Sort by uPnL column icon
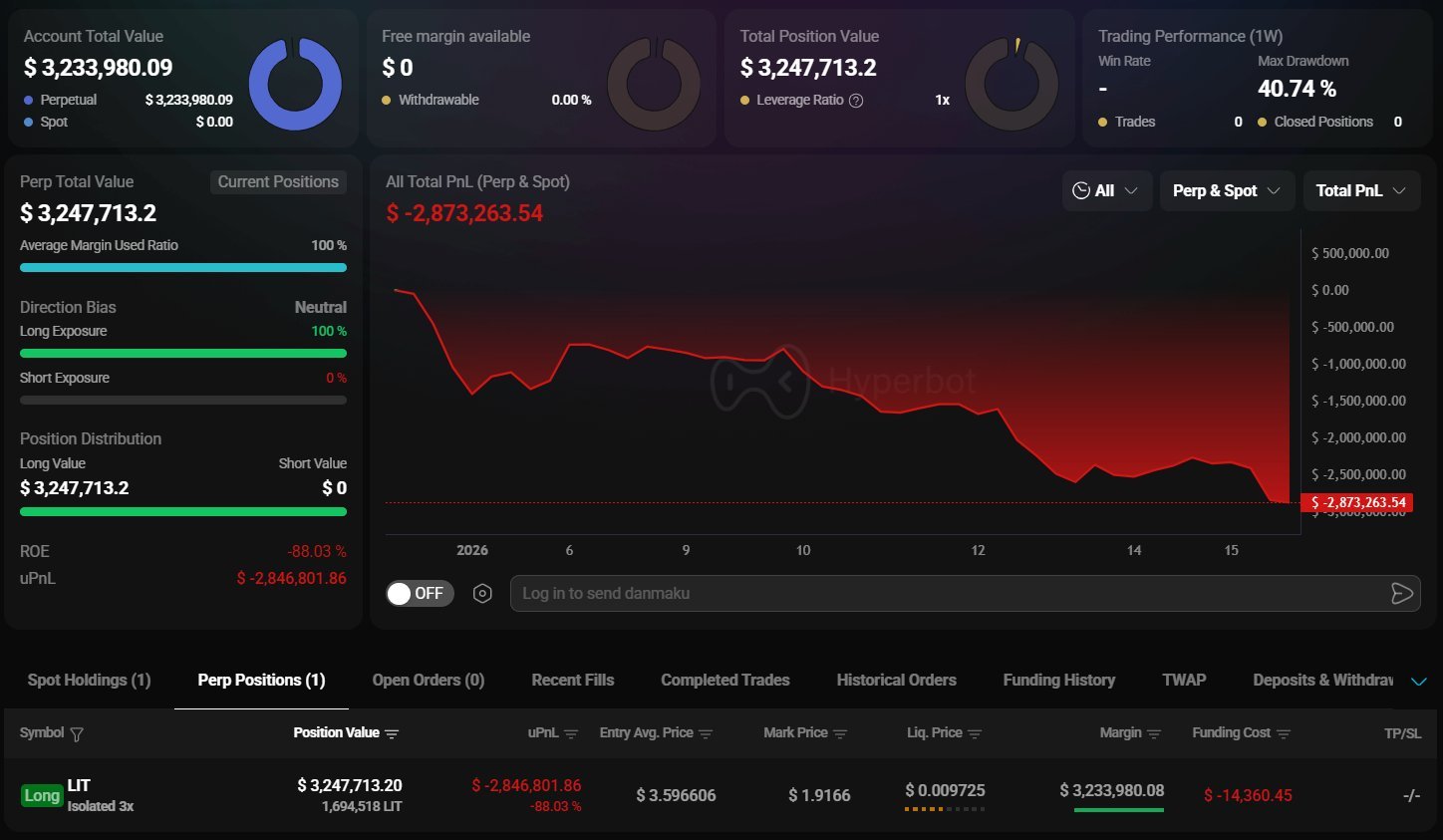 (571, 734)
